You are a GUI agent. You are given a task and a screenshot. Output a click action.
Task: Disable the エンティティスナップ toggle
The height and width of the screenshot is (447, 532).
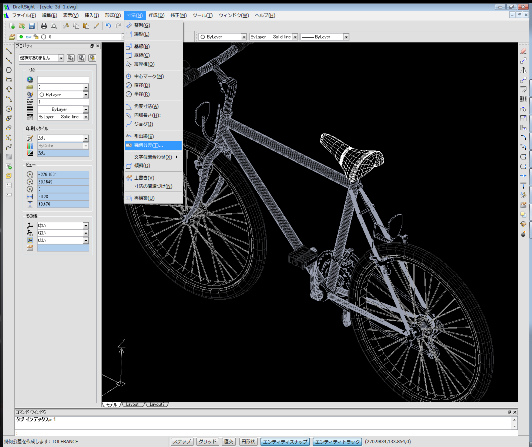(x=285, y=442)
